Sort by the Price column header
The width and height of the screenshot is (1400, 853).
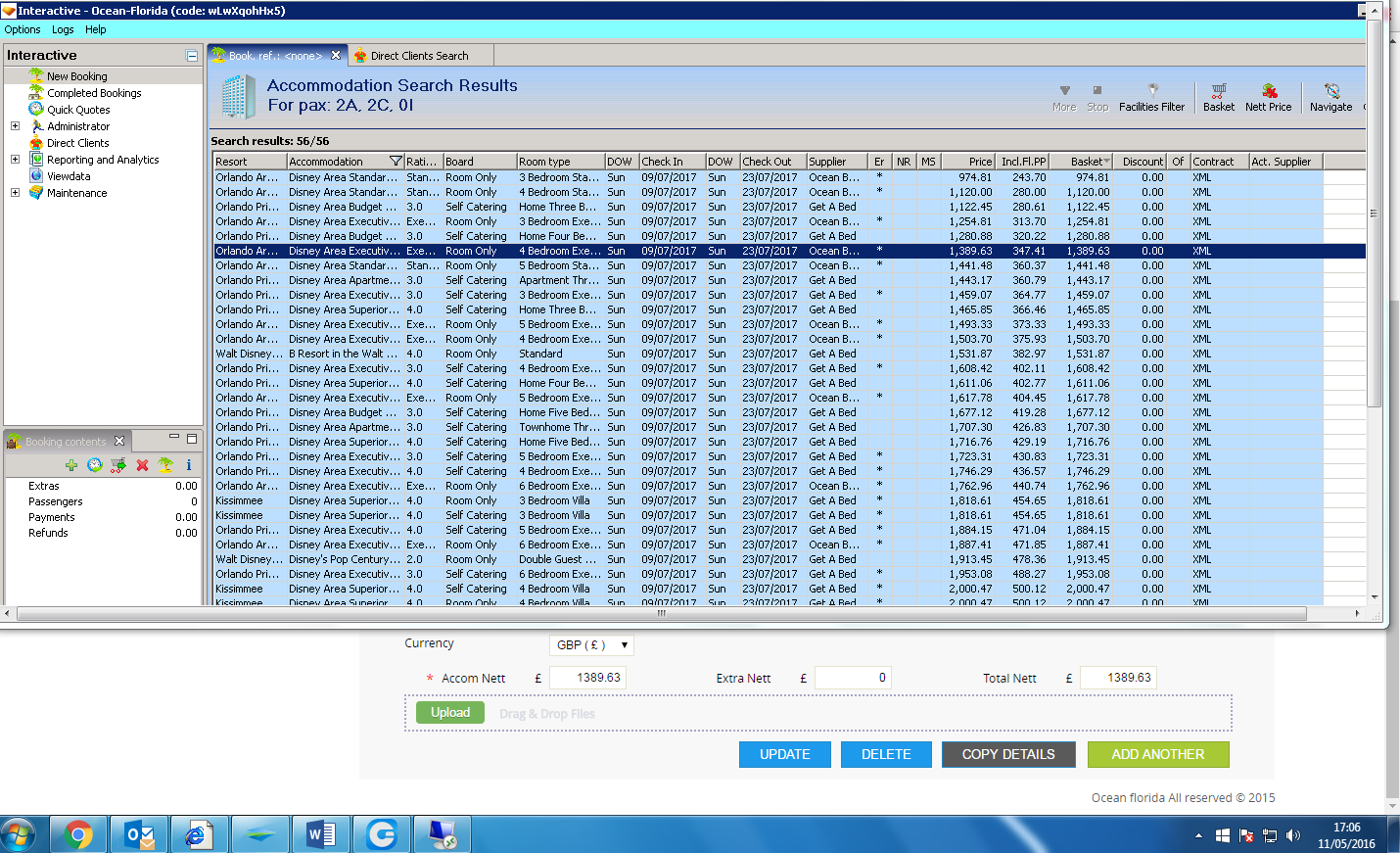pos(966,162)
